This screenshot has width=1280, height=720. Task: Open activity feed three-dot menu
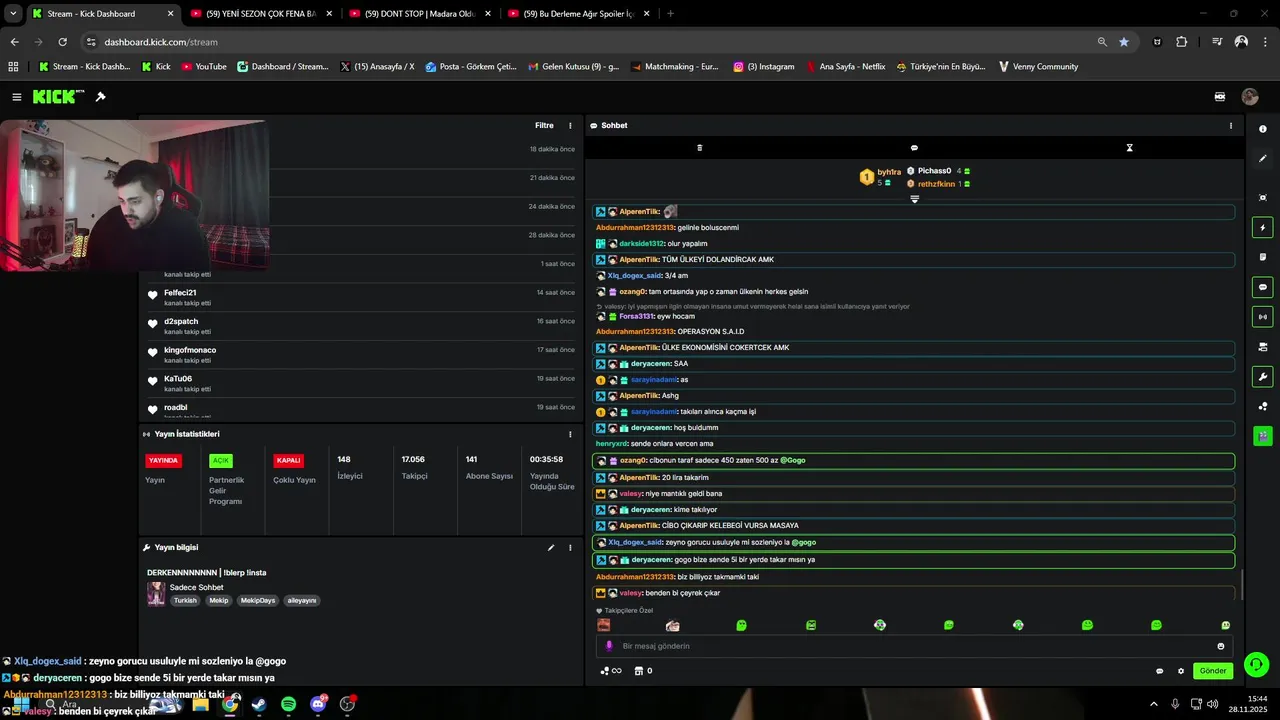571,126
